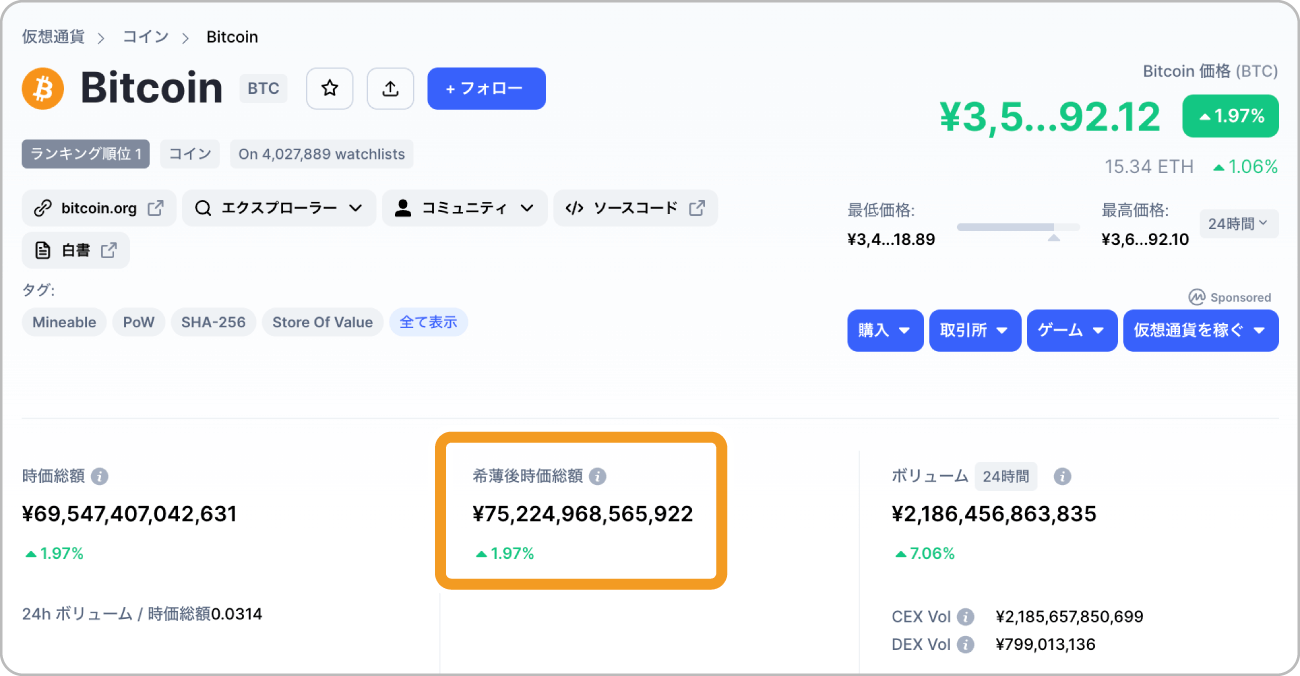The height and width of the screenshot is (676, 1300).
Task: Click the ¥3,5...92.12 Bitcoin price
Action: point(1050,117)
